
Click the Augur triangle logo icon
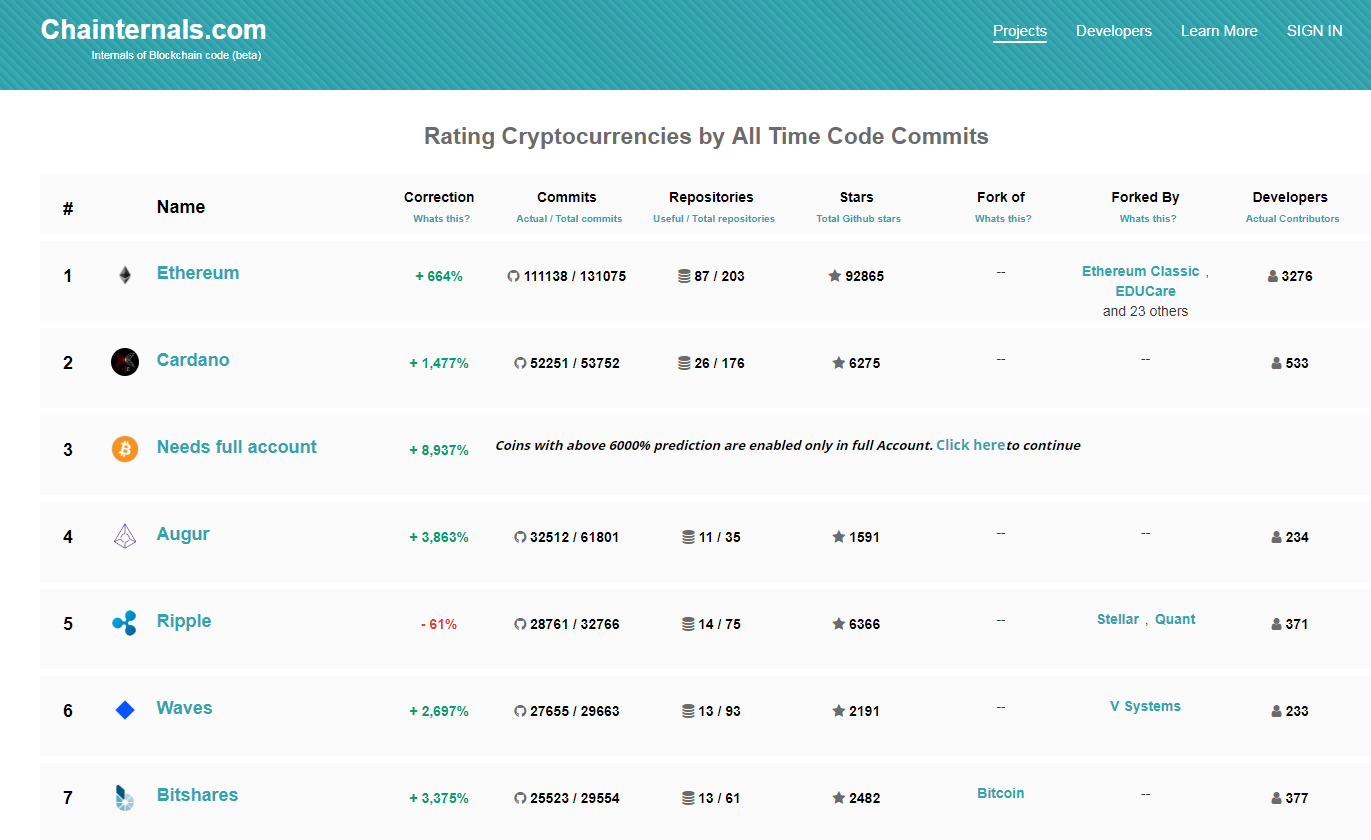pos(125,536)
